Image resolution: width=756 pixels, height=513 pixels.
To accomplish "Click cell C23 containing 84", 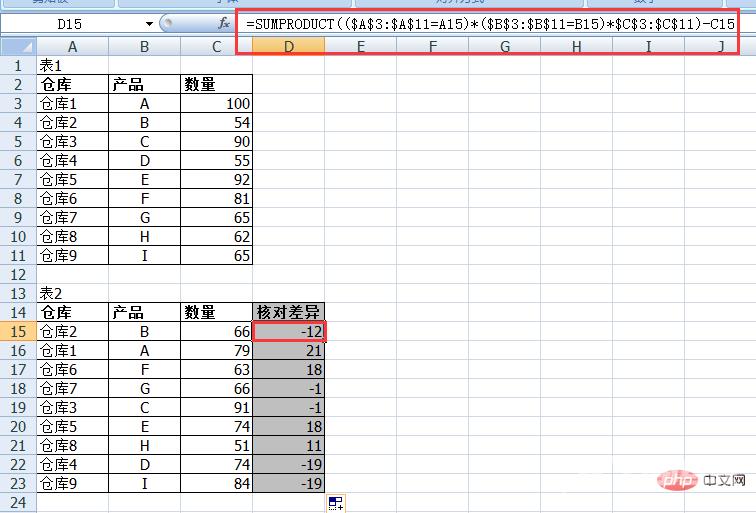I will point(216,483).
